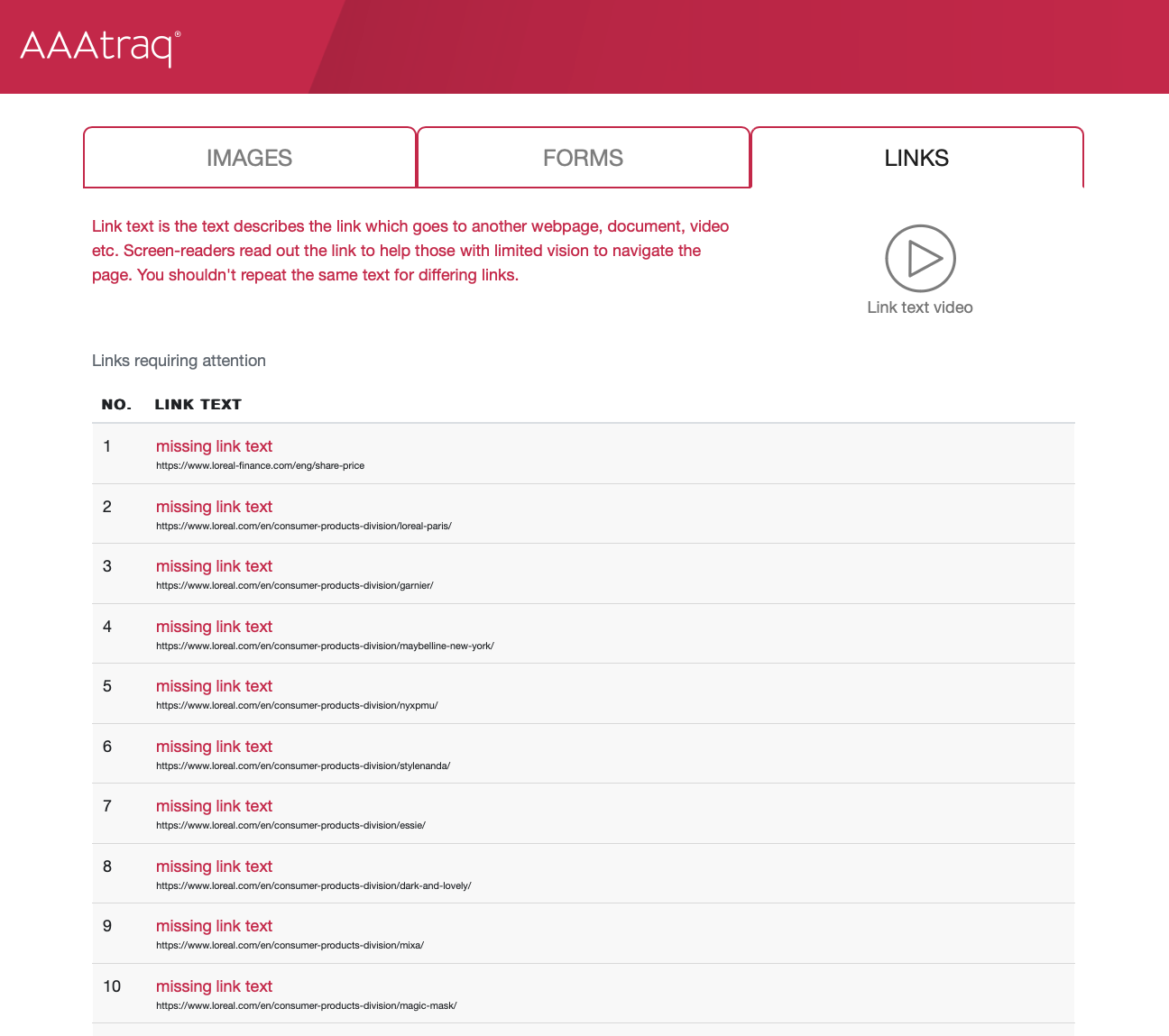Click the consumer-products-division/maybelline-new-york URL

point(325,646)
